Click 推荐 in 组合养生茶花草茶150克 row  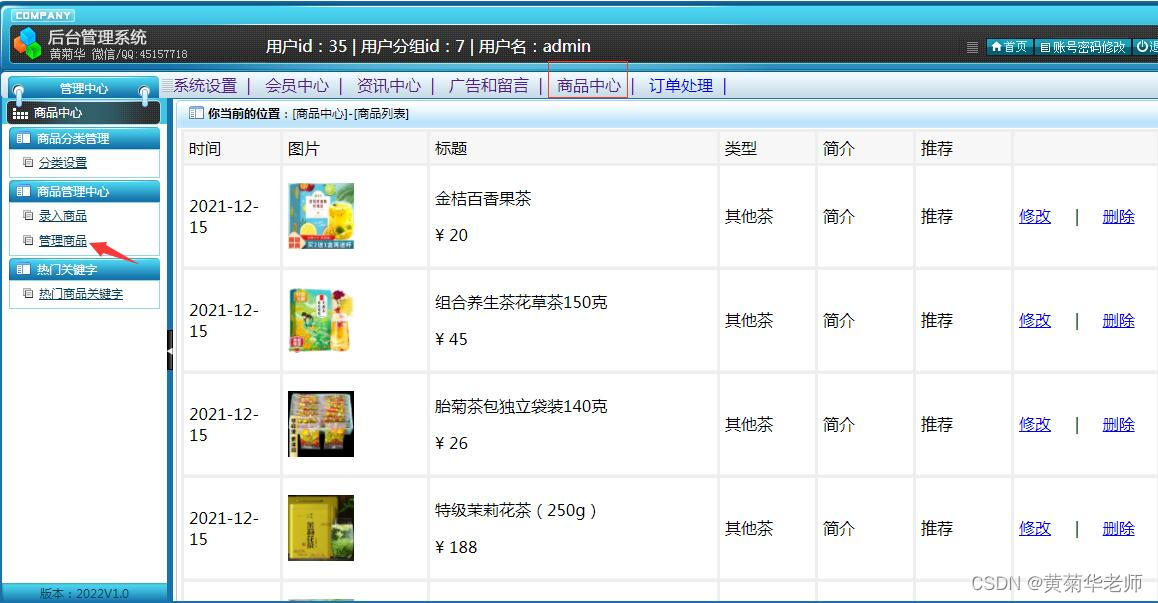[x=936, y=321]
